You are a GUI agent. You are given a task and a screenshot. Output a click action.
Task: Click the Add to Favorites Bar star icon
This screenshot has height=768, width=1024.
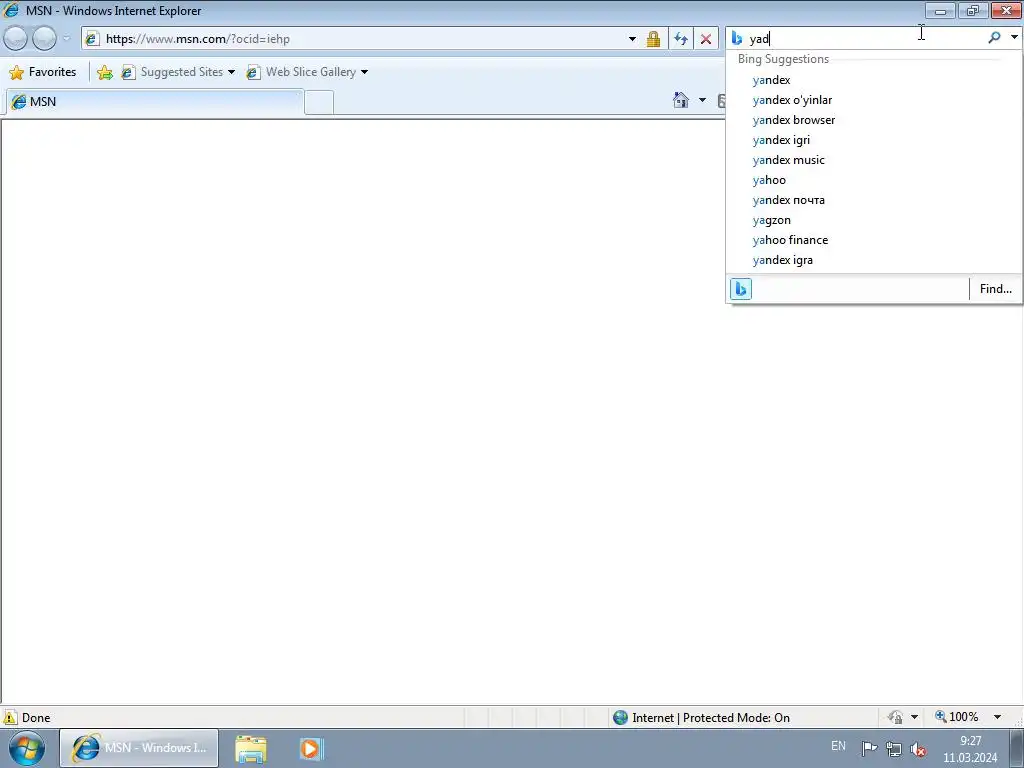[104, 72]
